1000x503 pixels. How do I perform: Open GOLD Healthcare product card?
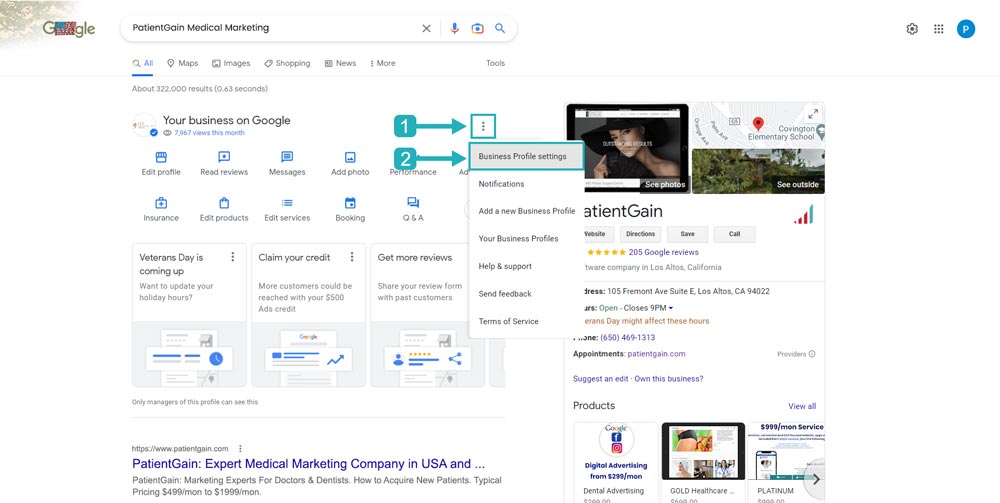(x=703, y=462)
